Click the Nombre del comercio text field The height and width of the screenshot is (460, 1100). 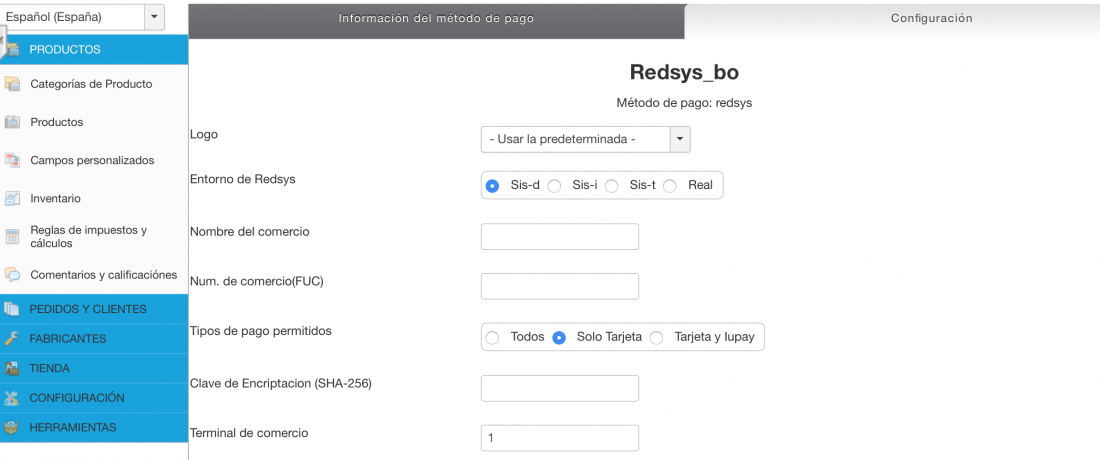(x=560, y=236)
